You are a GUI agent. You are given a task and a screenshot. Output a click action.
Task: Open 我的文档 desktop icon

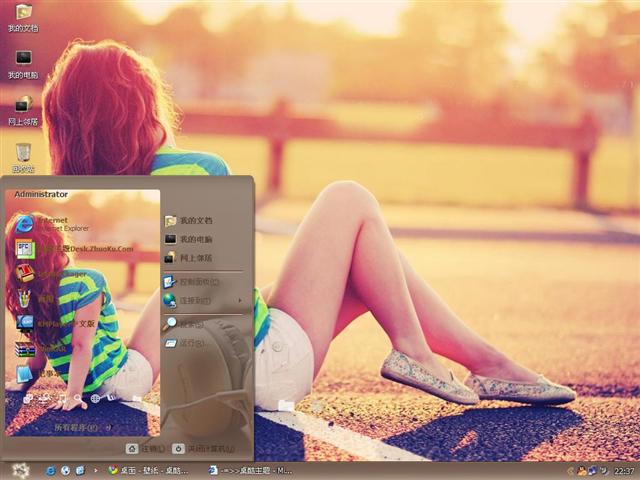pyautogui.click(x=23, y=14)
